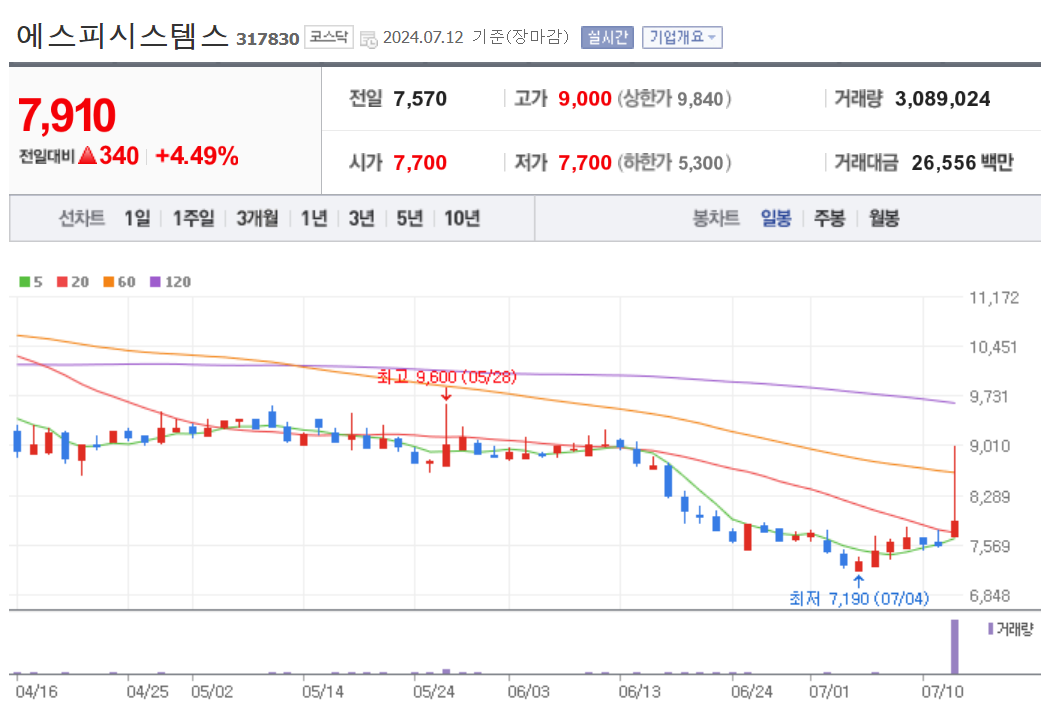The width and height of the screenshot is (1041, 711).
Task: Click the 최고 9,600 (05/28) high marker
Action: [x=446, y=377]
